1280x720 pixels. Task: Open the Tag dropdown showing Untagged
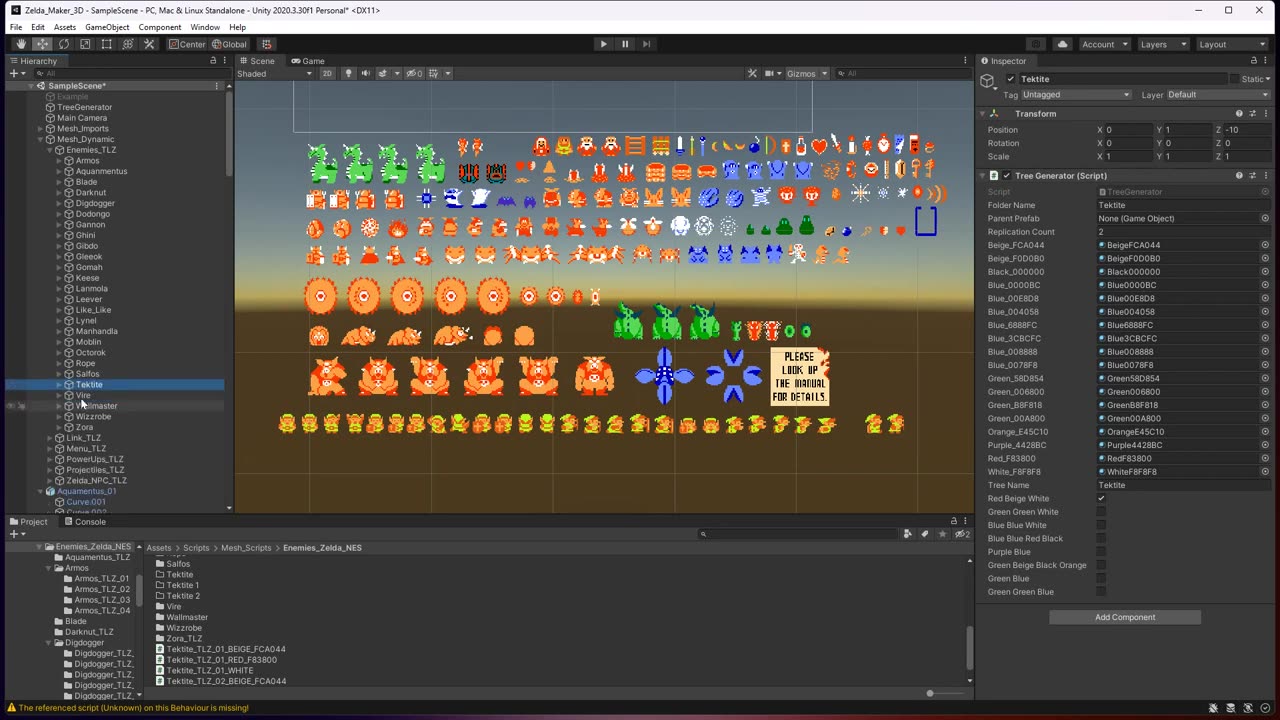pyautogui.click(x=1076, y=95)
